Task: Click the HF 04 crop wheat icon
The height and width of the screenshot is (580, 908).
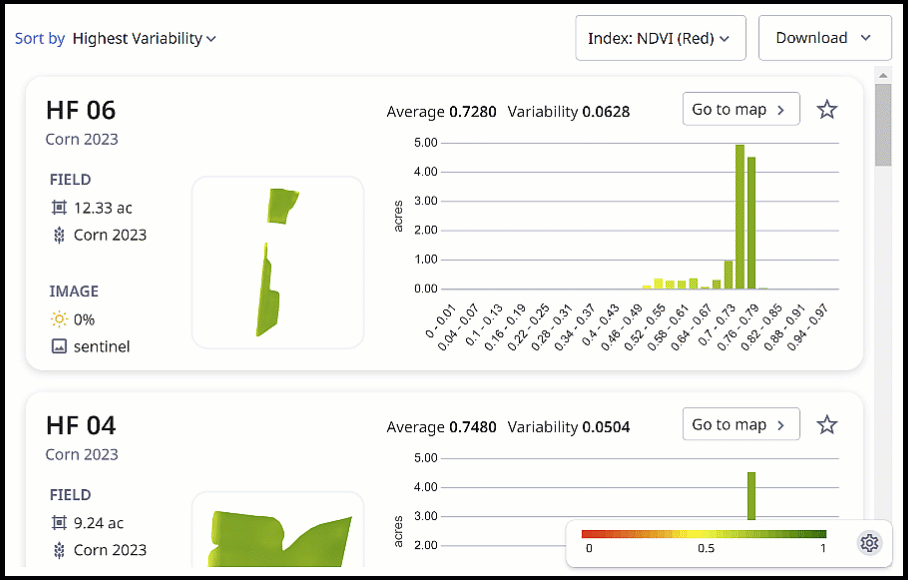Action: tap(59, 550)
